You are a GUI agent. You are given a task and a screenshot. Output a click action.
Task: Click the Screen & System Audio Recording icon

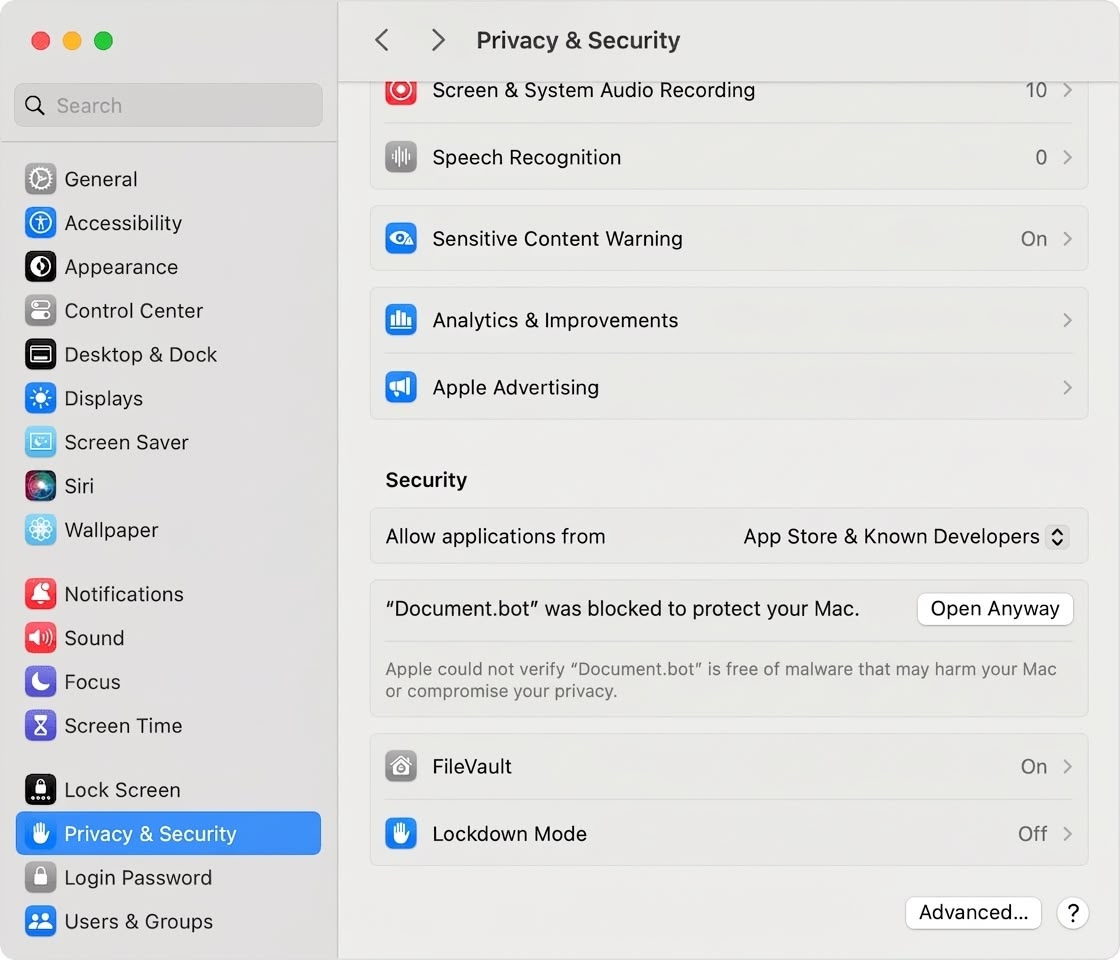(x=401, y=90)
